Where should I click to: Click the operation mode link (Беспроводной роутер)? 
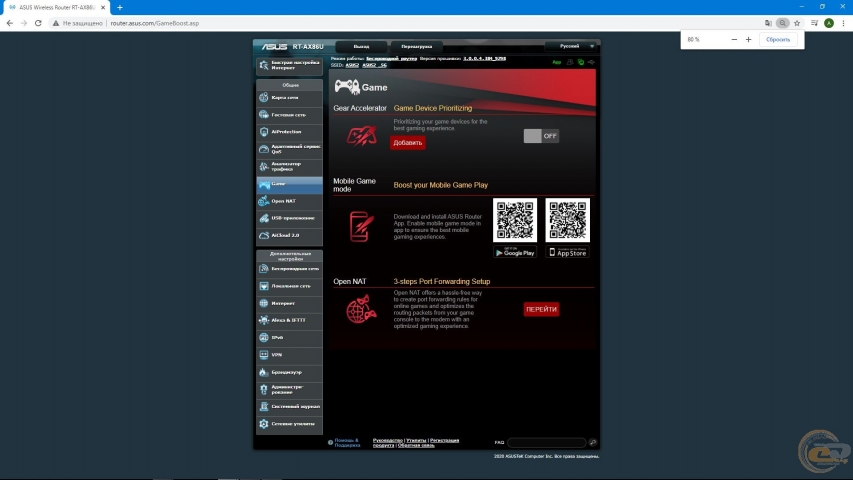point(391,58)
